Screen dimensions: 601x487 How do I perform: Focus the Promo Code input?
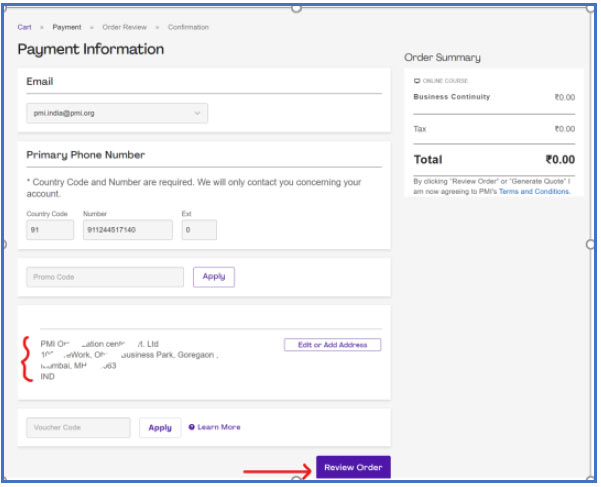(105, 277)
